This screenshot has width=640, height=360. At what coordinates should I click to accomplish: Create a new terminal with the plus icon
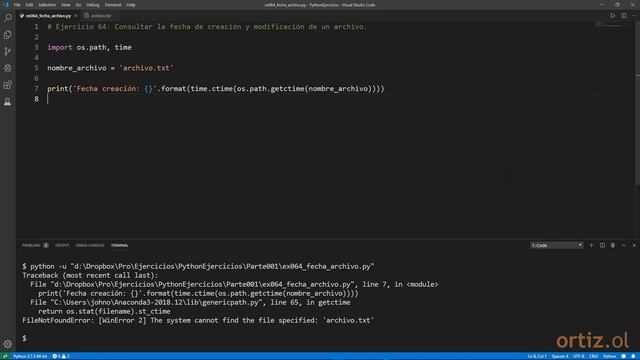click(x=591, y=245)
